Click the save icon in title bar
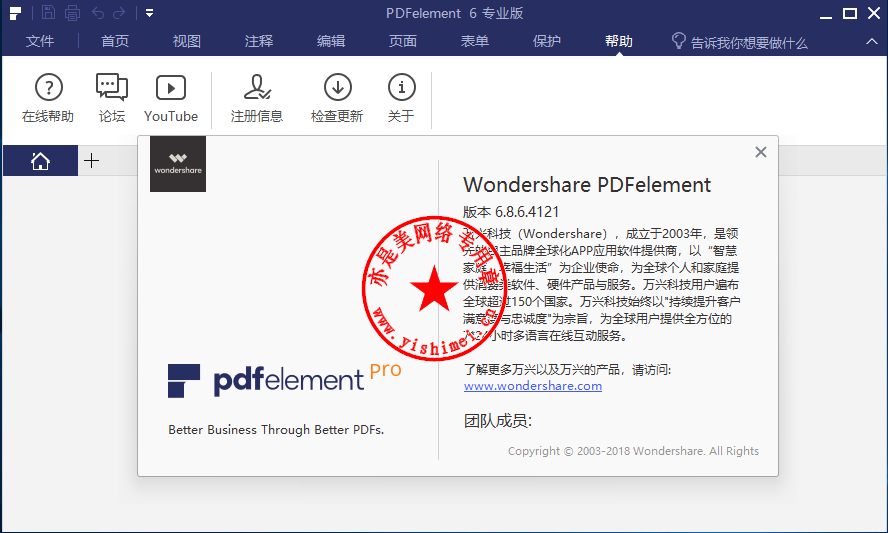The image size is (888, 533). (x=49, y=12)
